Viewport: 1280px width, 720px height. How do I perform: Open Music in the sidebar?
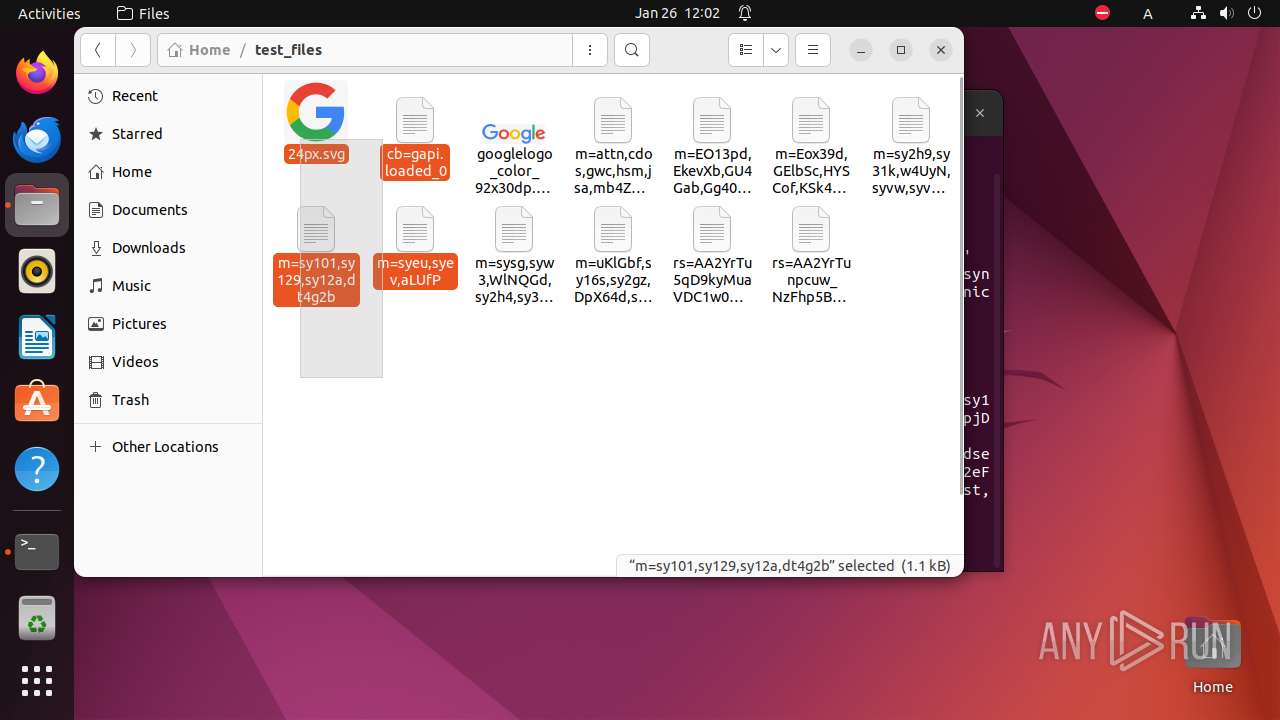[x=168, y=286]
